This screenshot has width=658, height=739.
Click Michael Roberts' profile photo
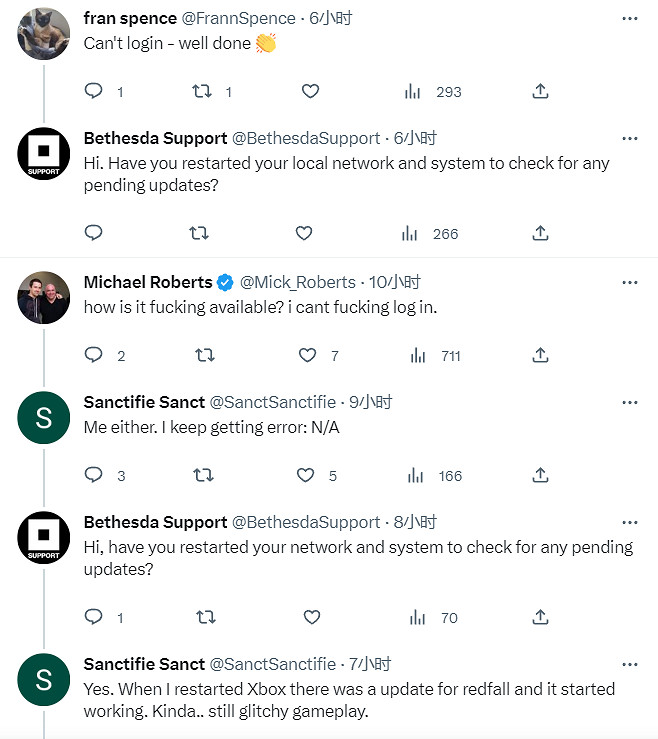pos(43,298)
